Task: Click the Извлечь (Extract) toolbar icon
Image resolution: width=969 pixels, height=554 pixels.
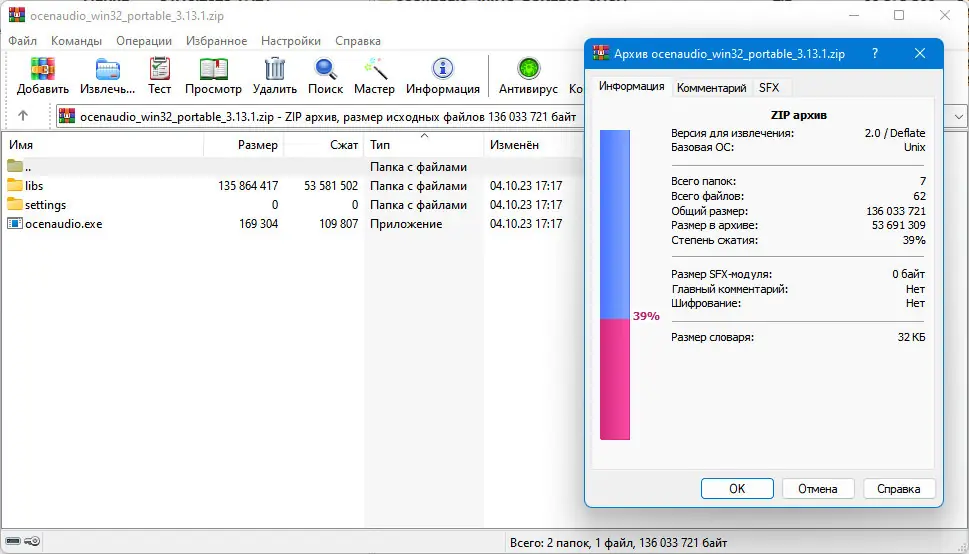Action: pos(108,69)
